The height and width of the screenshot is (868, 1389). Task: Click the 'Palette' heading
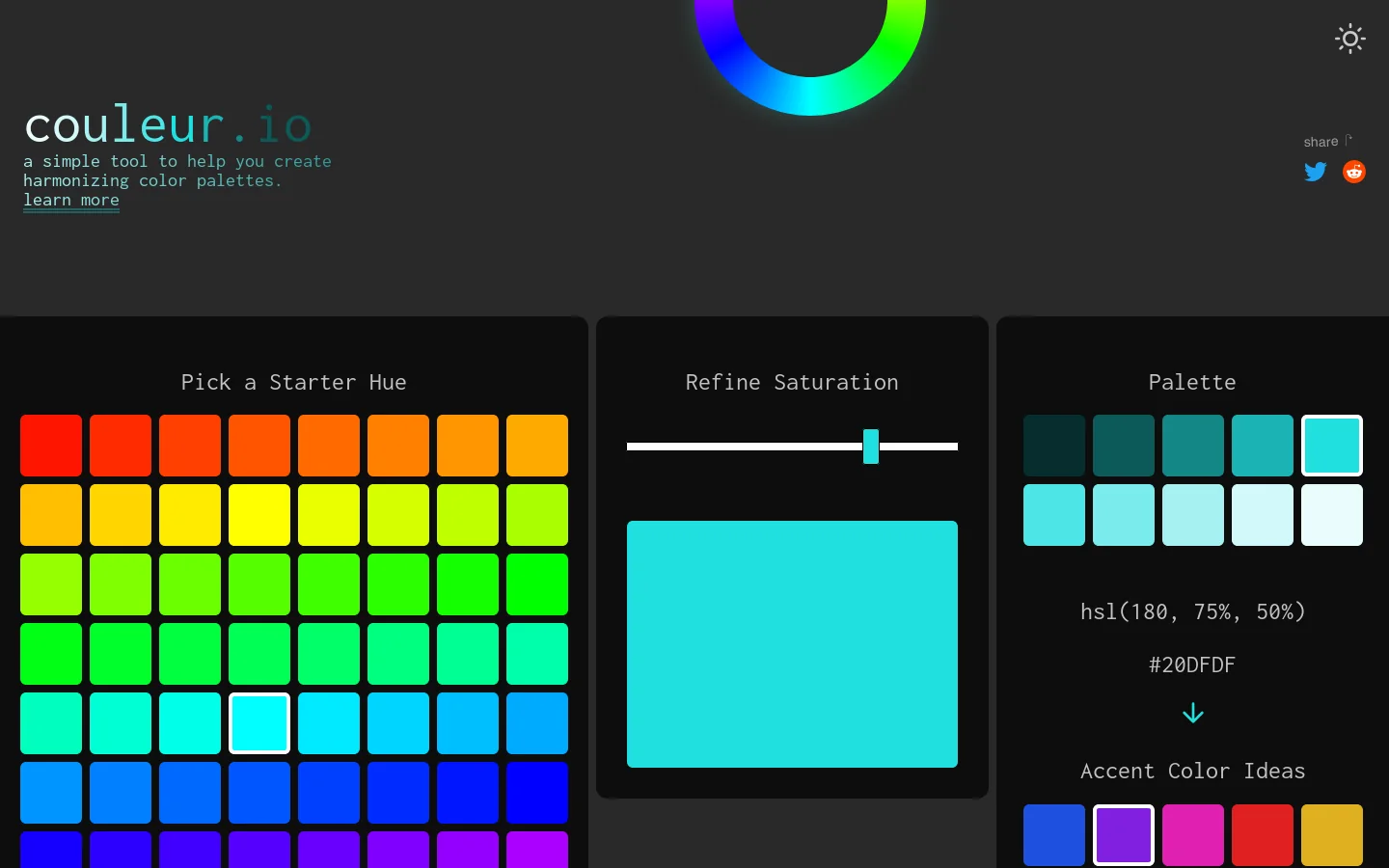click(1193, 383)
